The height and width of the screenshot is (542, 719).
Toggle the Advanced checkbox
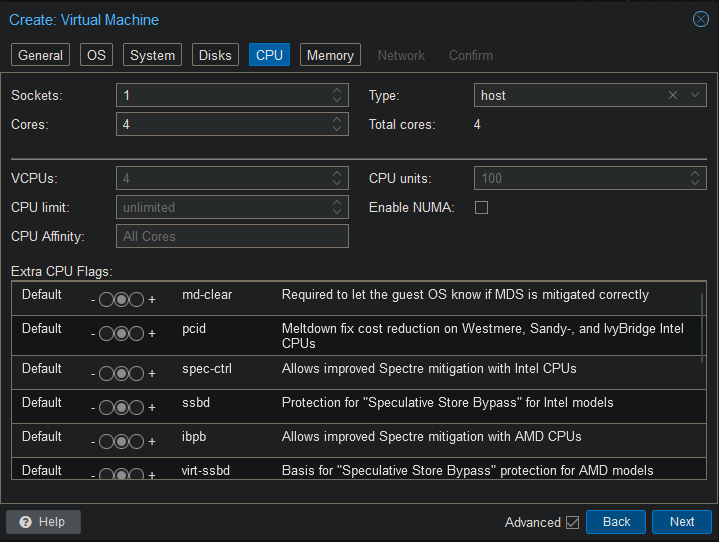[572, 522]
